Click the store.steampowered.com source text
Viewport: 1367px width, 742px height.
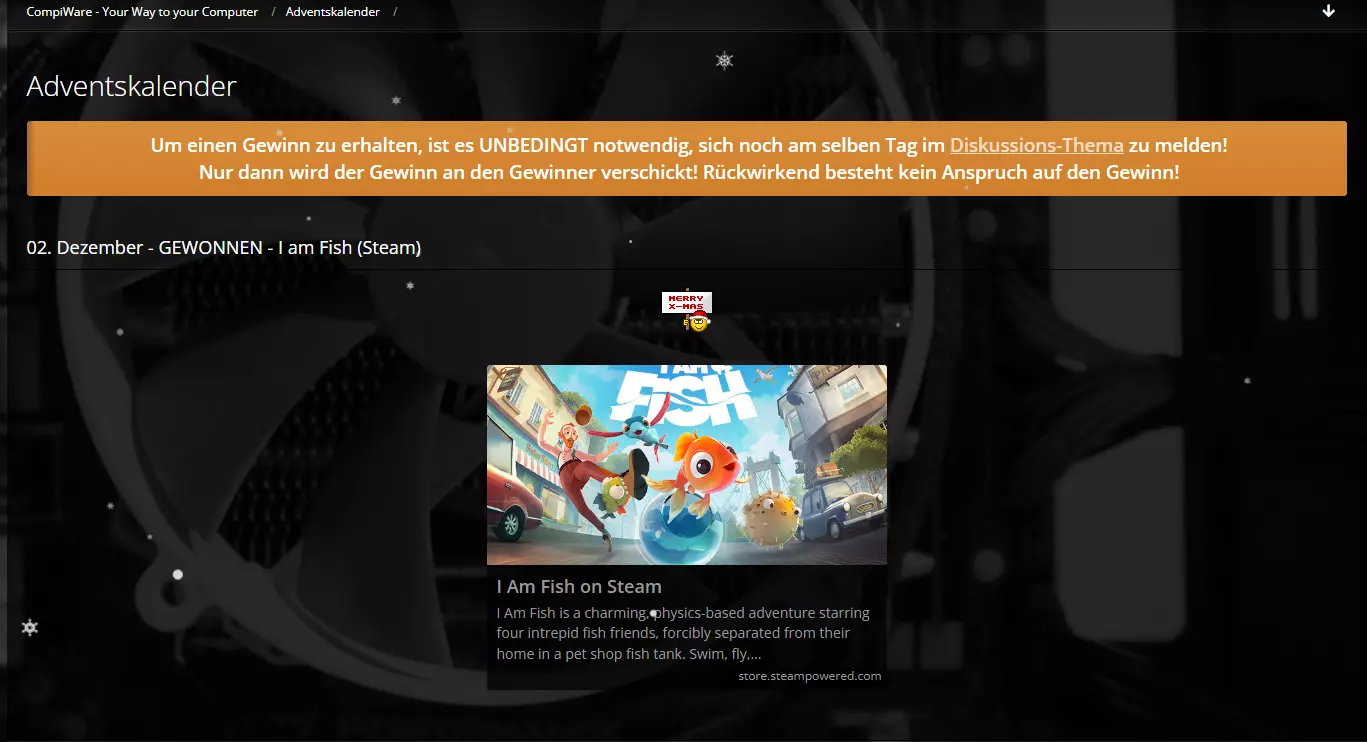(x=809, y=676)
